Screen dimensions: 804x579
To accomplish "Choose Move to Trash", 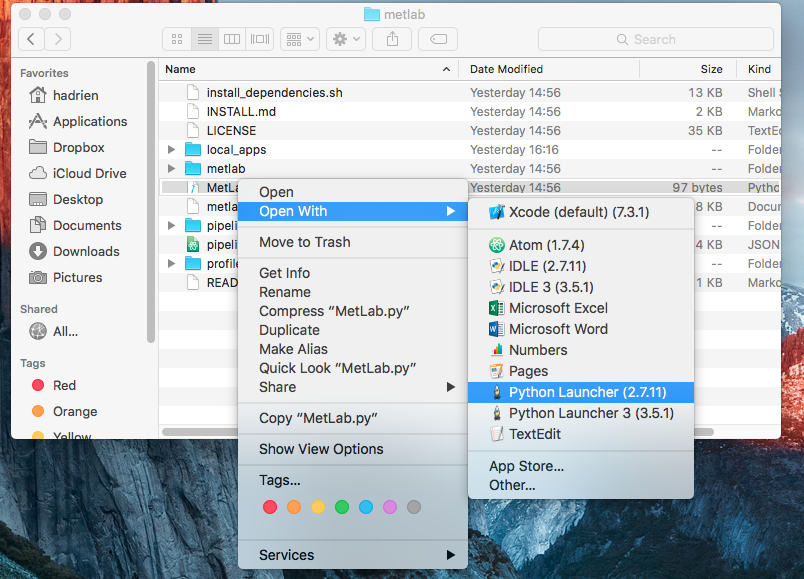I will pos(353,242).
